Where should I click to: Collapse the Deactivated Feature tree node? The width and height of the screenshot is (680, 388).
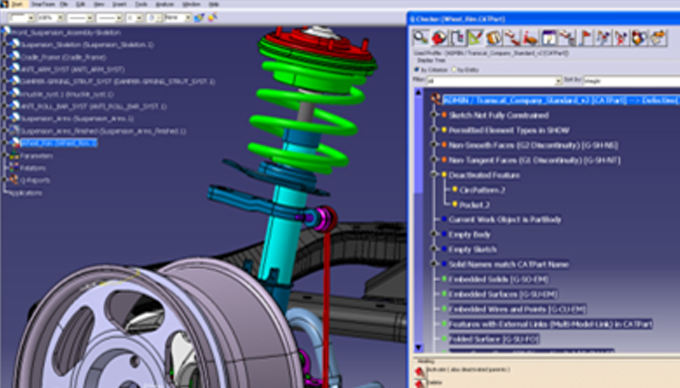click(433, 175)
